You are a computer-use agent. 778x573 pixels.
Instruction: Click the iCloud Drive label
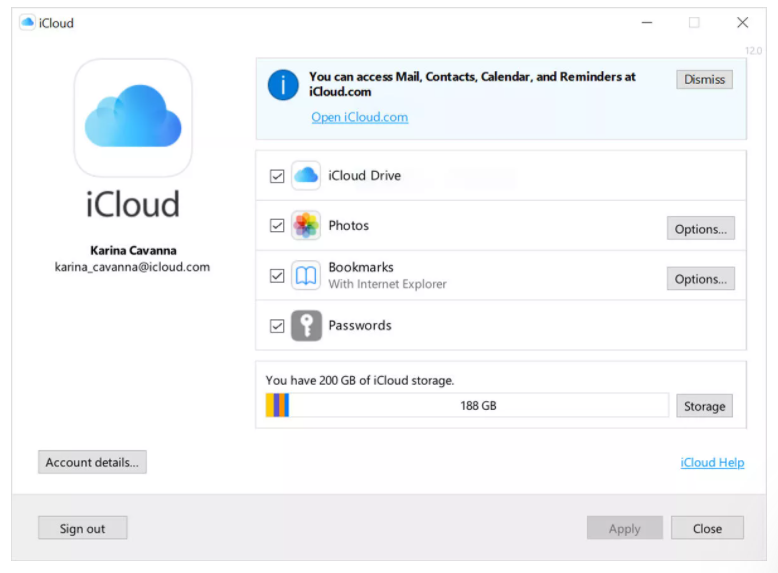(x=365, y=176)
